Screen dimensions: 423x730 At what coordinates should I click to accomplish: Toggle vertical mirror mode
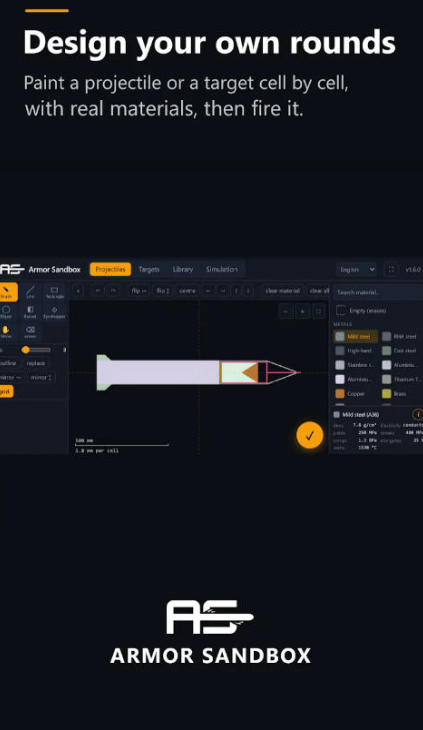click(x=41, y=377)
